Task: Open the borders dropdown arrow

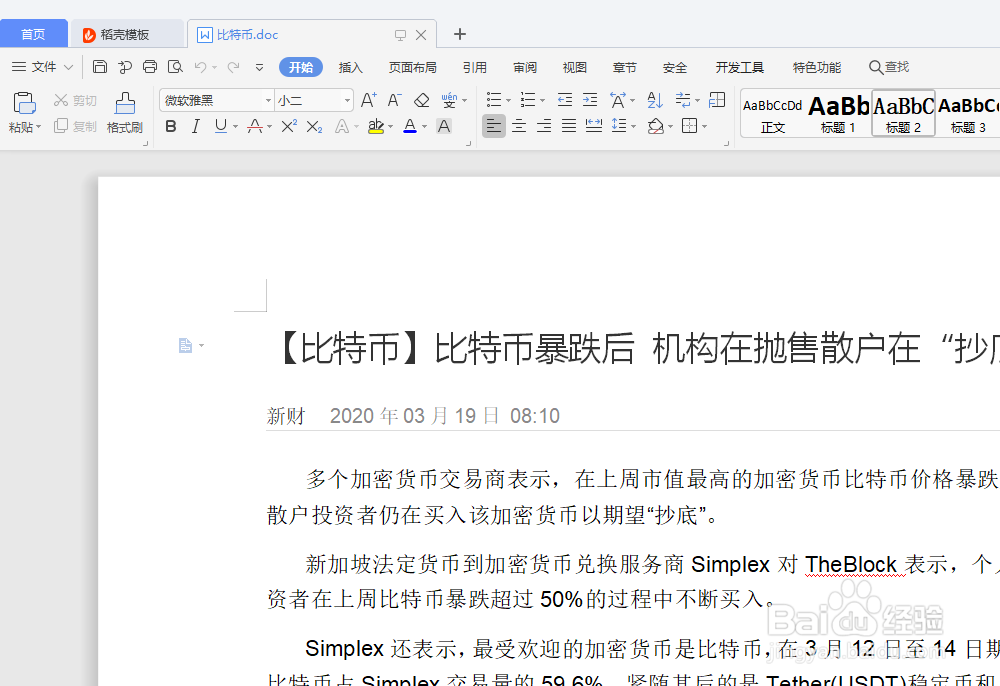Action: 705,127
